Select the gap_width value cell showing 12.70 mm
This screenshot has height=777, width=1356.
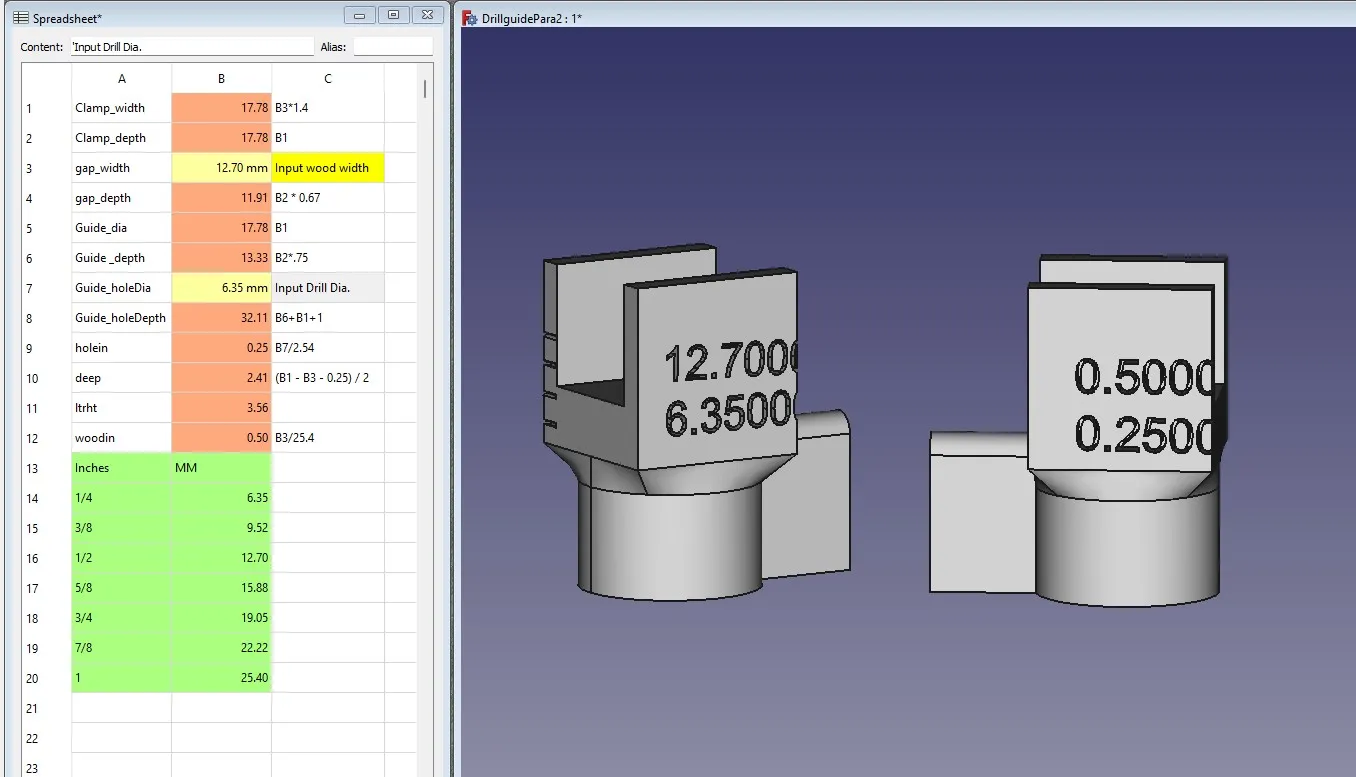point(221,168)
